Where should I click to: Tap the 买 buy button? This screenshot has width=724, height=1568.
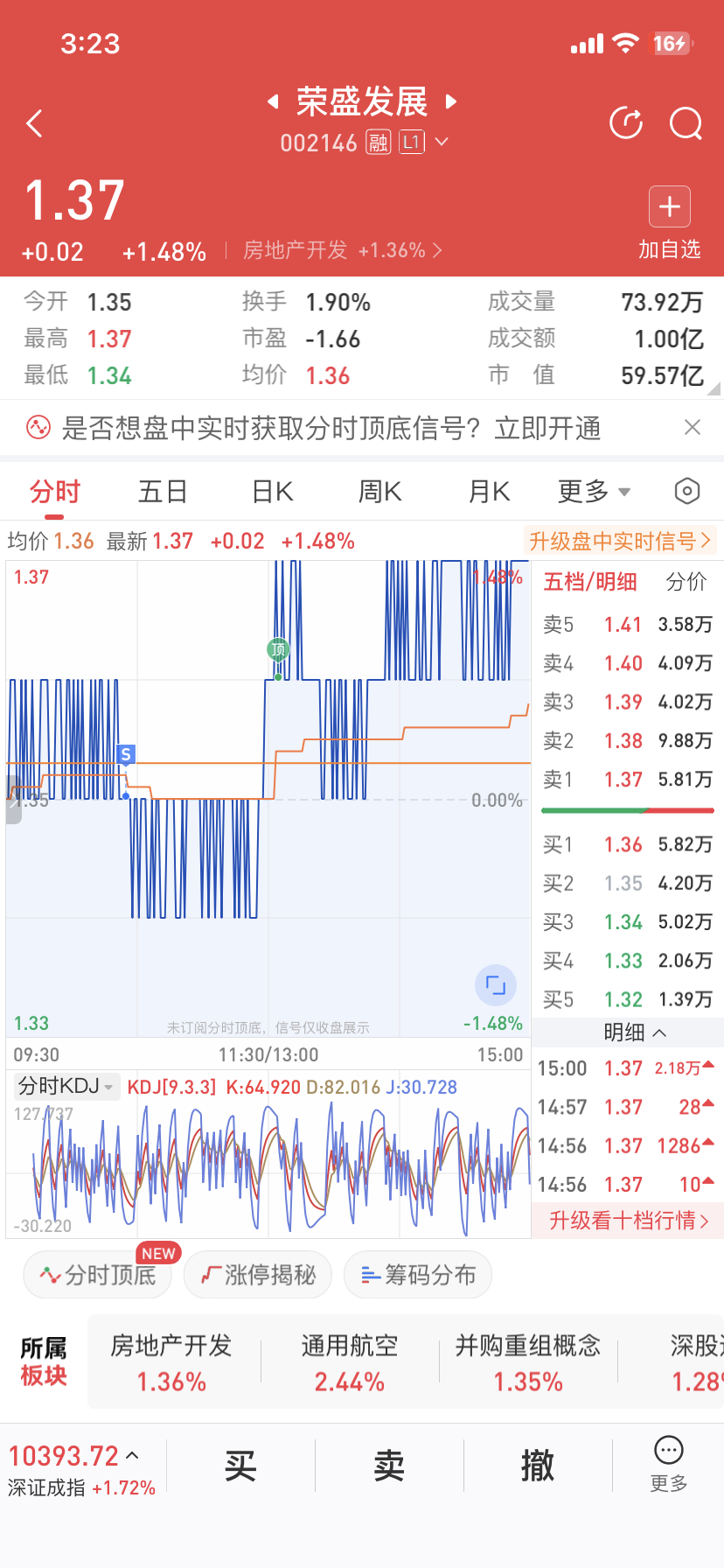pyautogui.click(x=240, y=1466)
